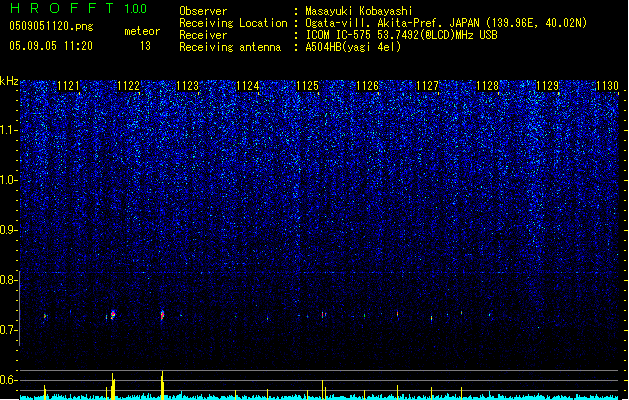Click the tallest yellow spike in intensity graph

pos(162,385)
